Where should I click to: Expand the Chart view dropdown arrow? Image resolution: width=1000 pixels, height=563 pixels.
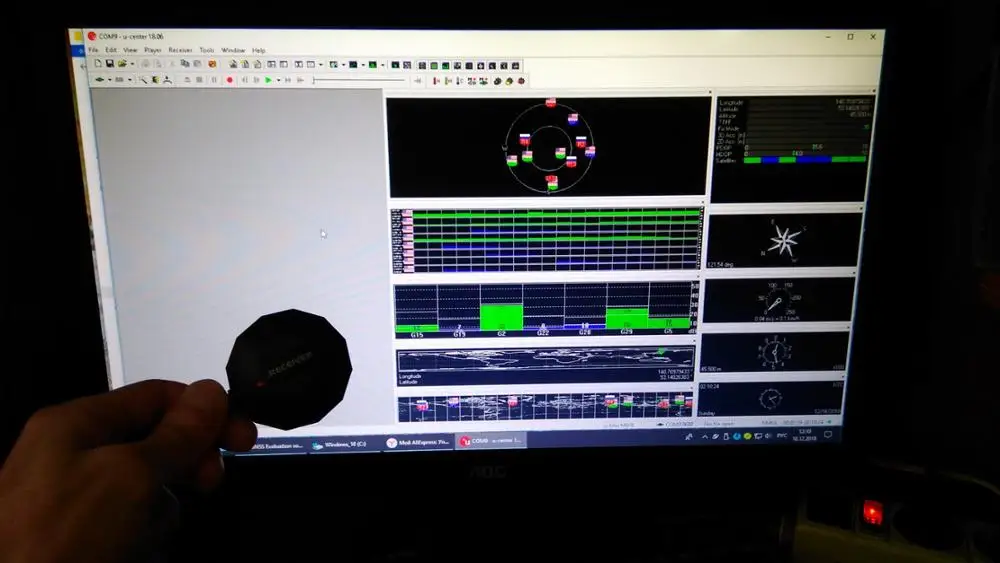pos(344,65)
